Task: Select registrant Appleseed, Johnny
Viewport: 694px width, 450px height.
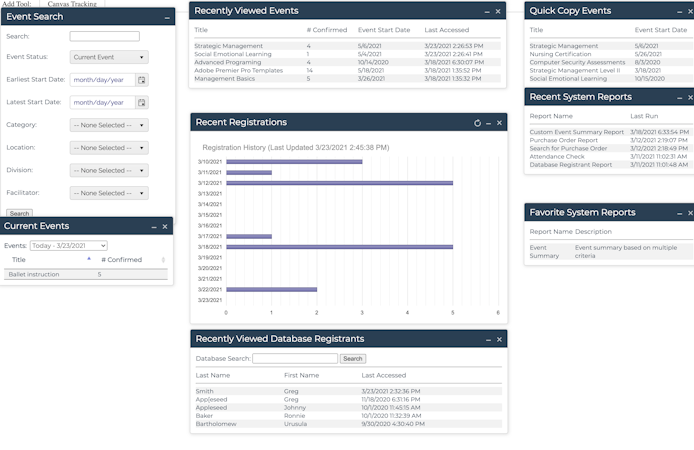Action: tap(349, 408)
